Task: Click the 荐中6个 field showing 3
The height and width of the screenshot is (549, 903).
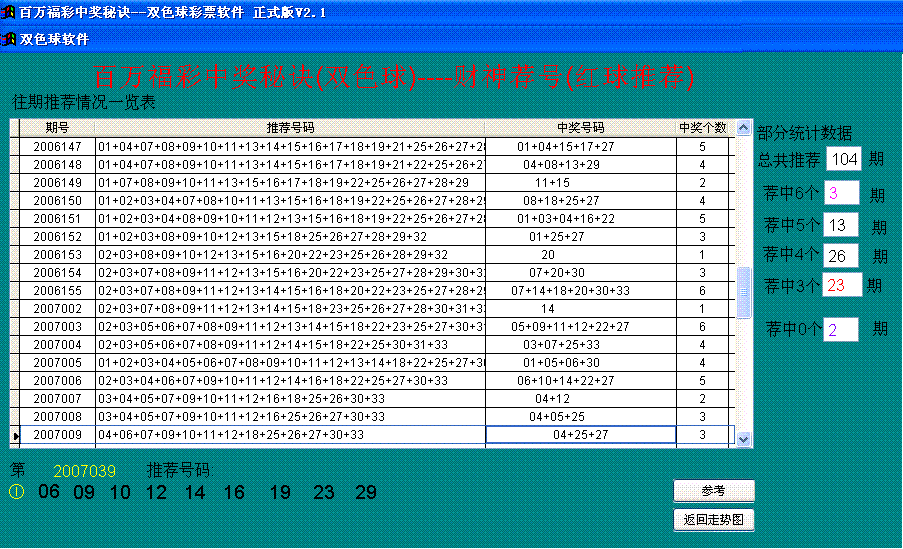Action: 839,193
